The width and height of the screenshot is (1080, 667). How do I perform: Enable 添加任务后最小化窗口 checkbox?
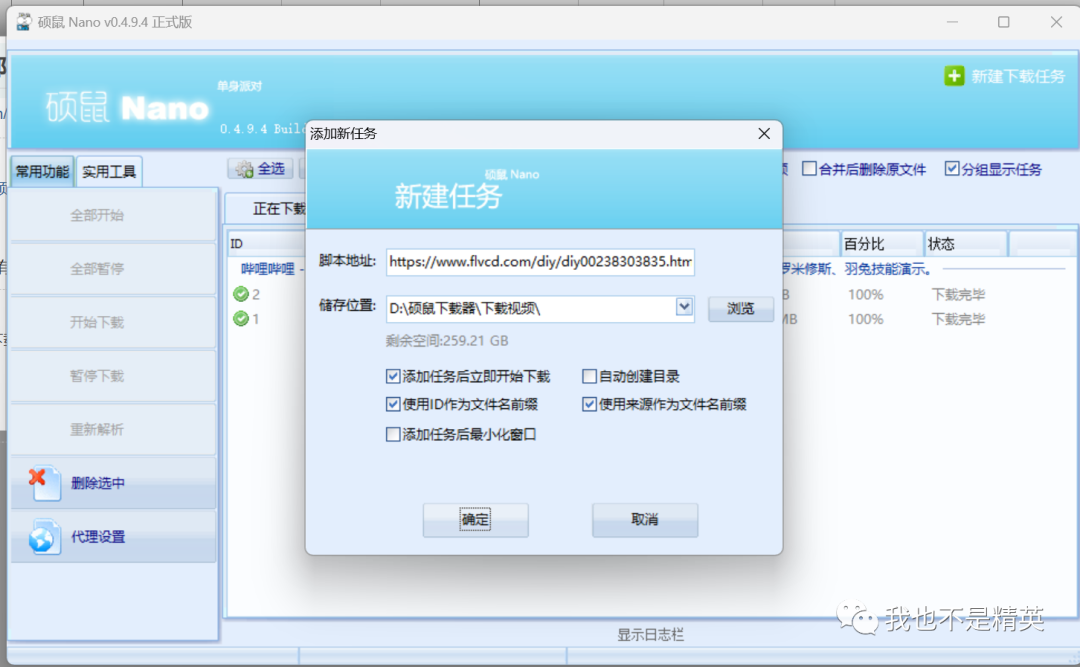pyautogui.click(x=393, y=435)
